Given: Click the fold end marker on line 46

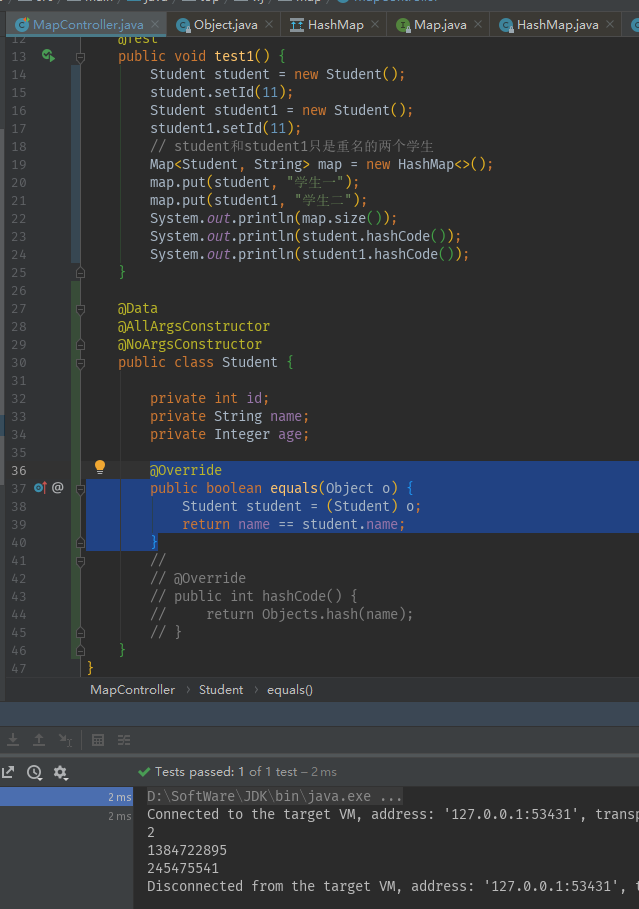Looking at the screenshot, I should [x=81, y=650].
